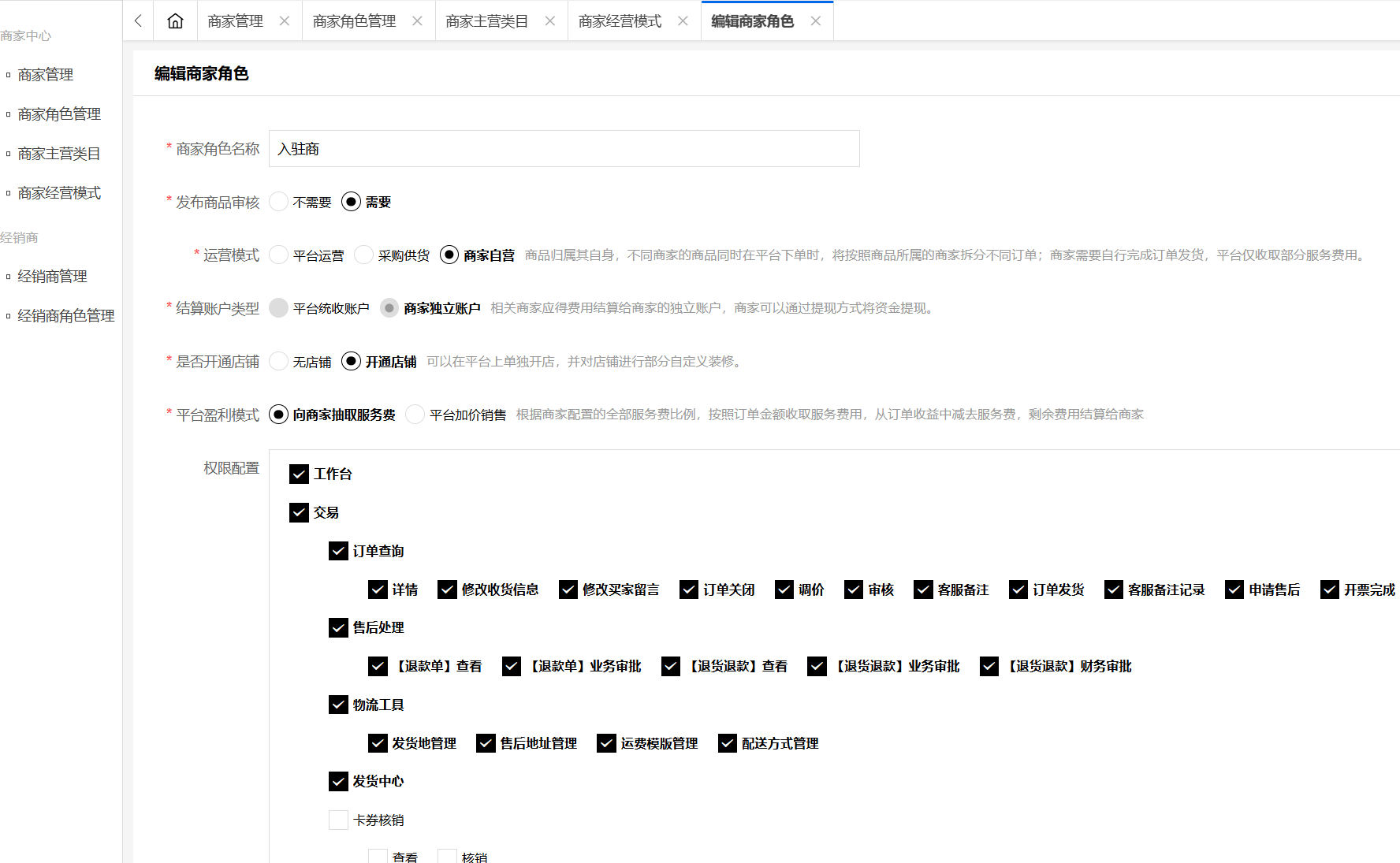1400x863 pixels.
Task: Click the left arrow tab scroll icon
Action: [139, 21]
